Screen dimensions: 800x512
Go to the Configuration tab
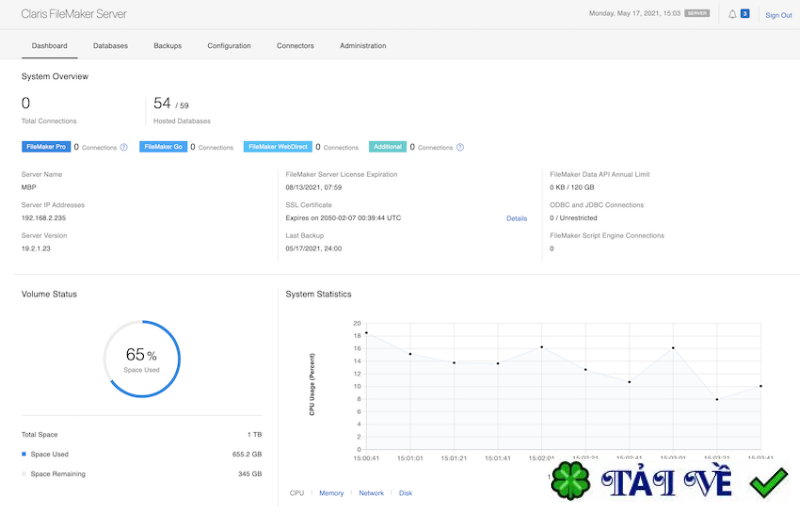pyautogui.click(x=229, y=46)
